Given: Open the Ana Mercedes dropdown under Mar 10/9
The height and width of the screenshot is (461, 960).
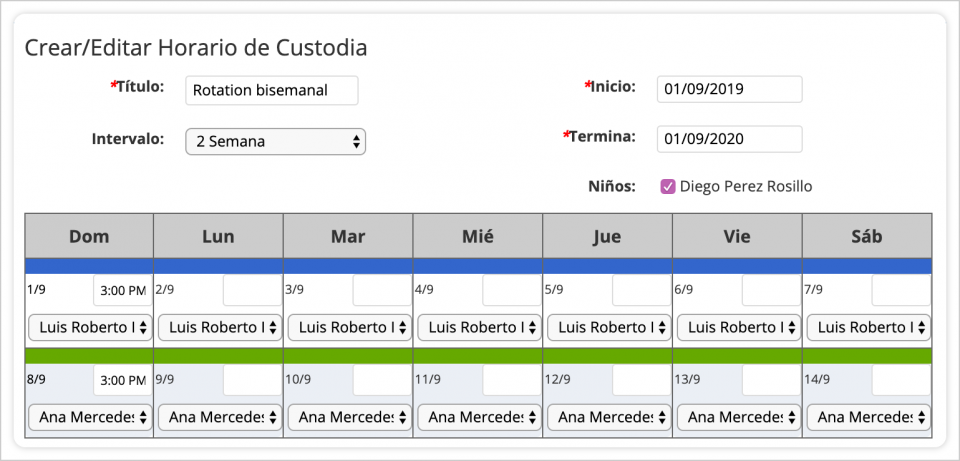Looking at the screenshot, I should pyautogui.click(x=350, y=417).
